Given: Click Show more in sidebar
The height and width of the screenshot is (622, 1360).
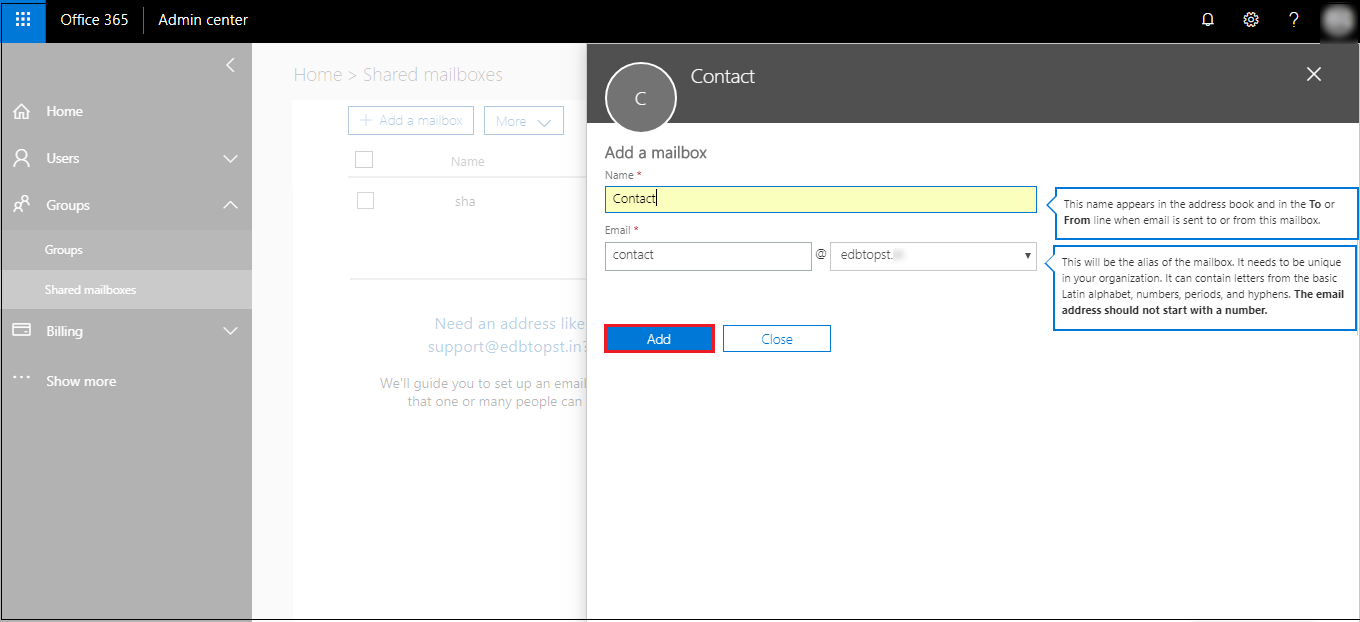Looking at the screenshot, I should click(x=81, y=381).
